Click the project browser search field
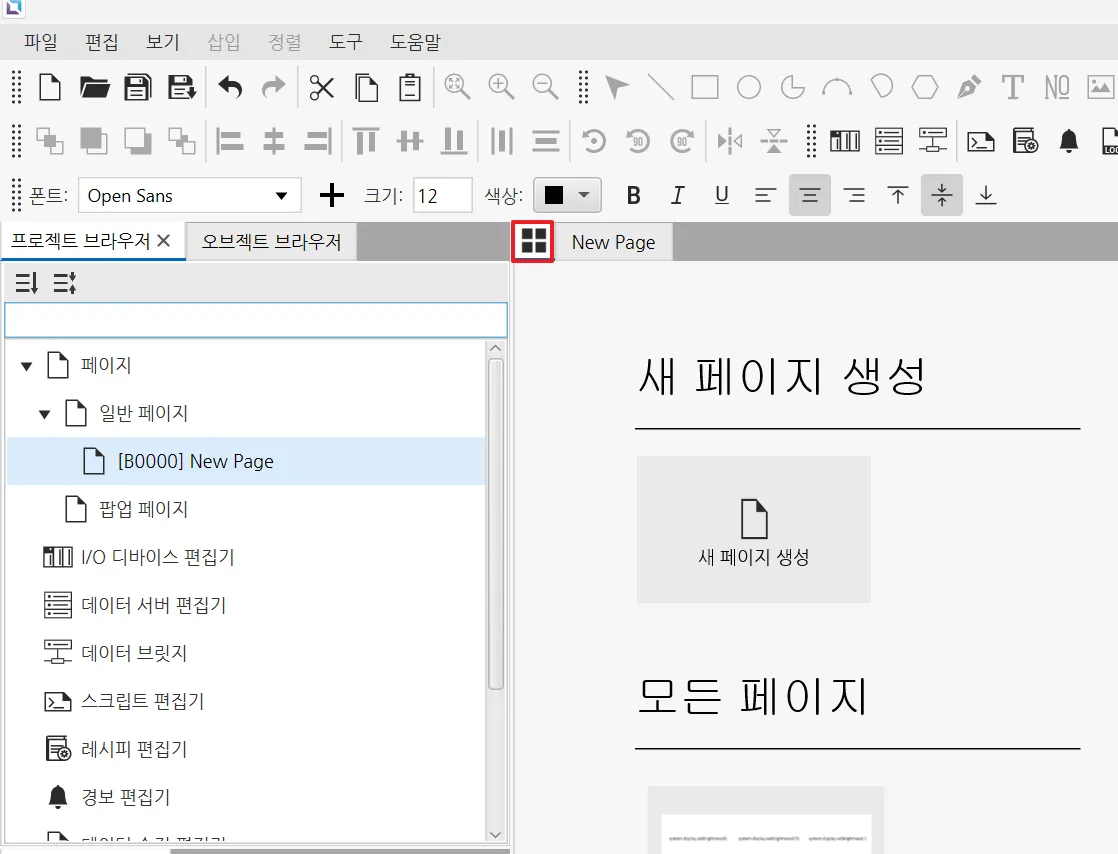1118x854 pixels. tap(255, 320)
